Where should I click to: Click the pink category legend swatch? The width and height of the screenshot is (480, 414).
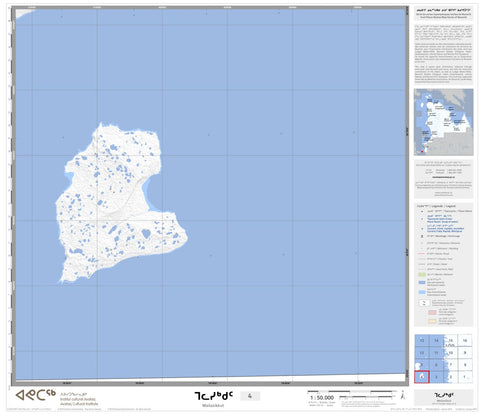pyautogui.click(x=432, y=312)
